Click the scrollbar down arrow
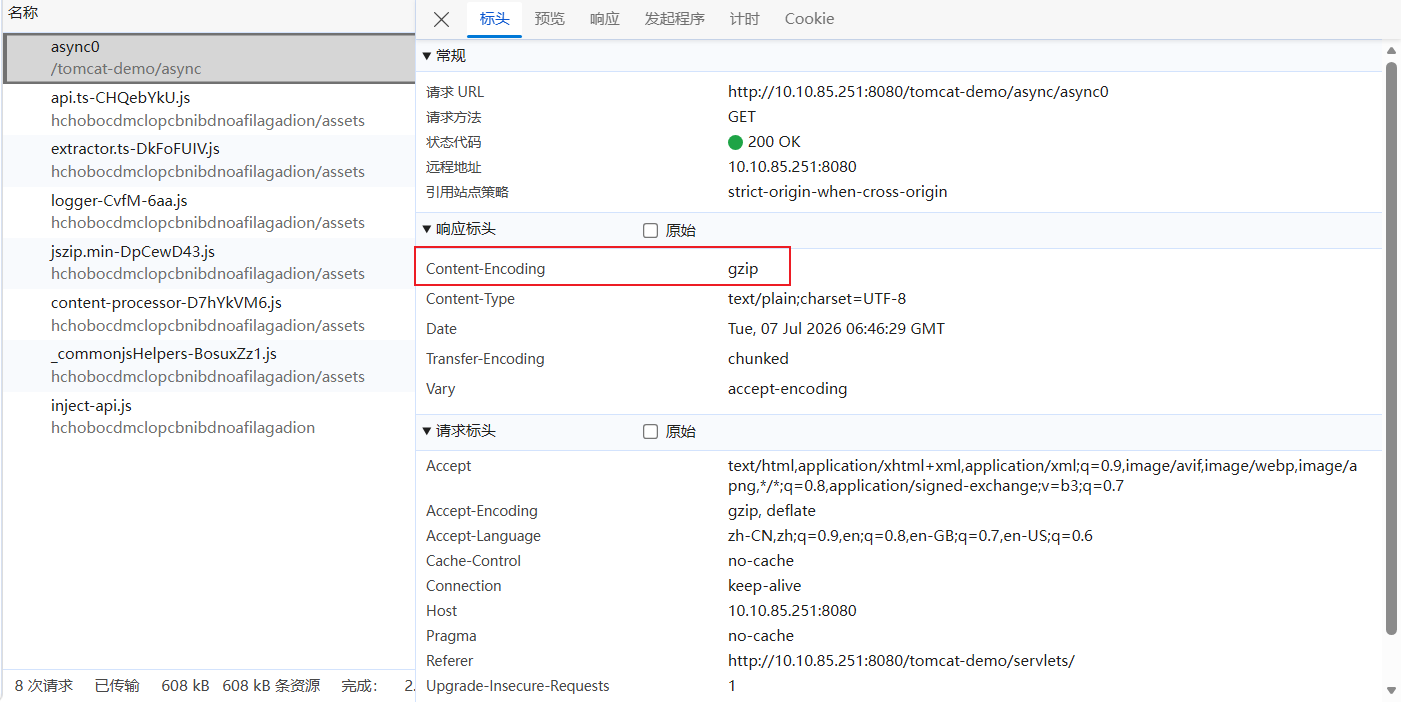1406x705 pixels. click(1391, 690)
